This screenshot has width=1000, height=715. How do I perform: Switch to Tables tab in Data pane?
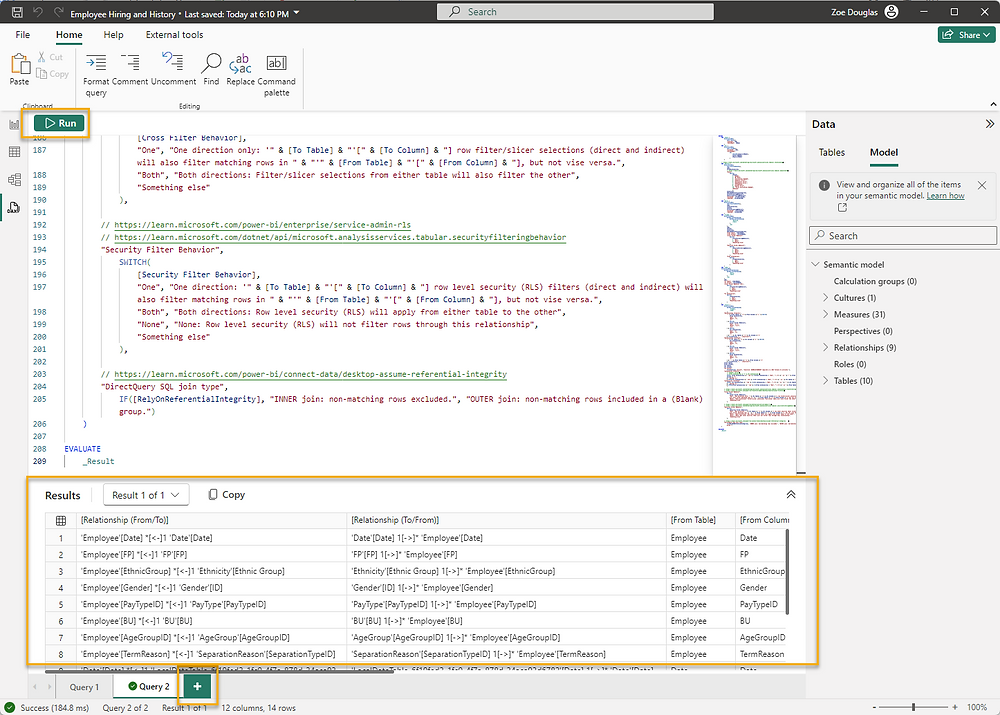coord(832,152)
